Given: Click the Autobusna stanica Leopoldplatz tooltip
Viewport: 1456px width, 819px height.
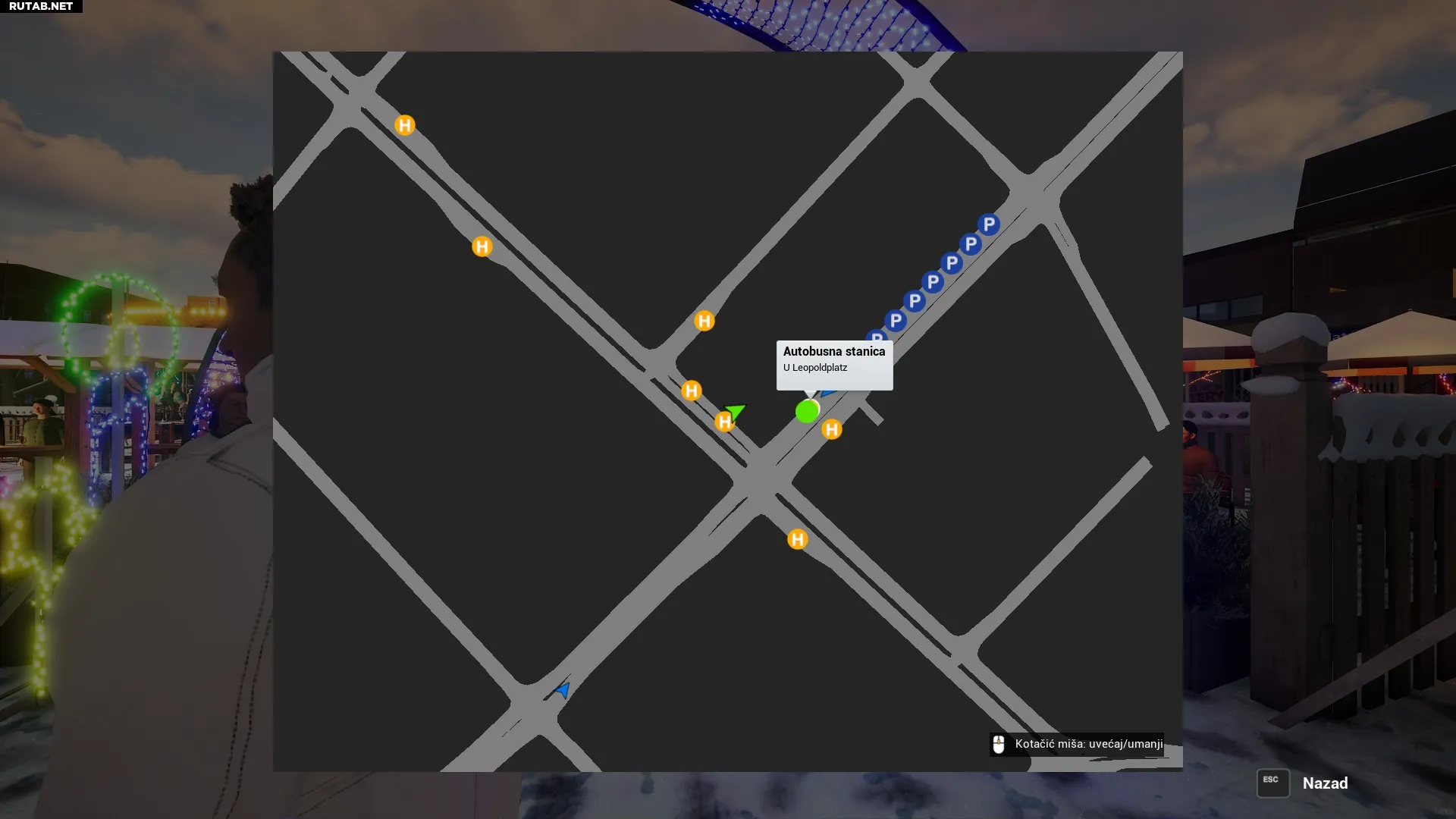Looking at the screenshot, I should pyautogui.click(x=834, y=365).
